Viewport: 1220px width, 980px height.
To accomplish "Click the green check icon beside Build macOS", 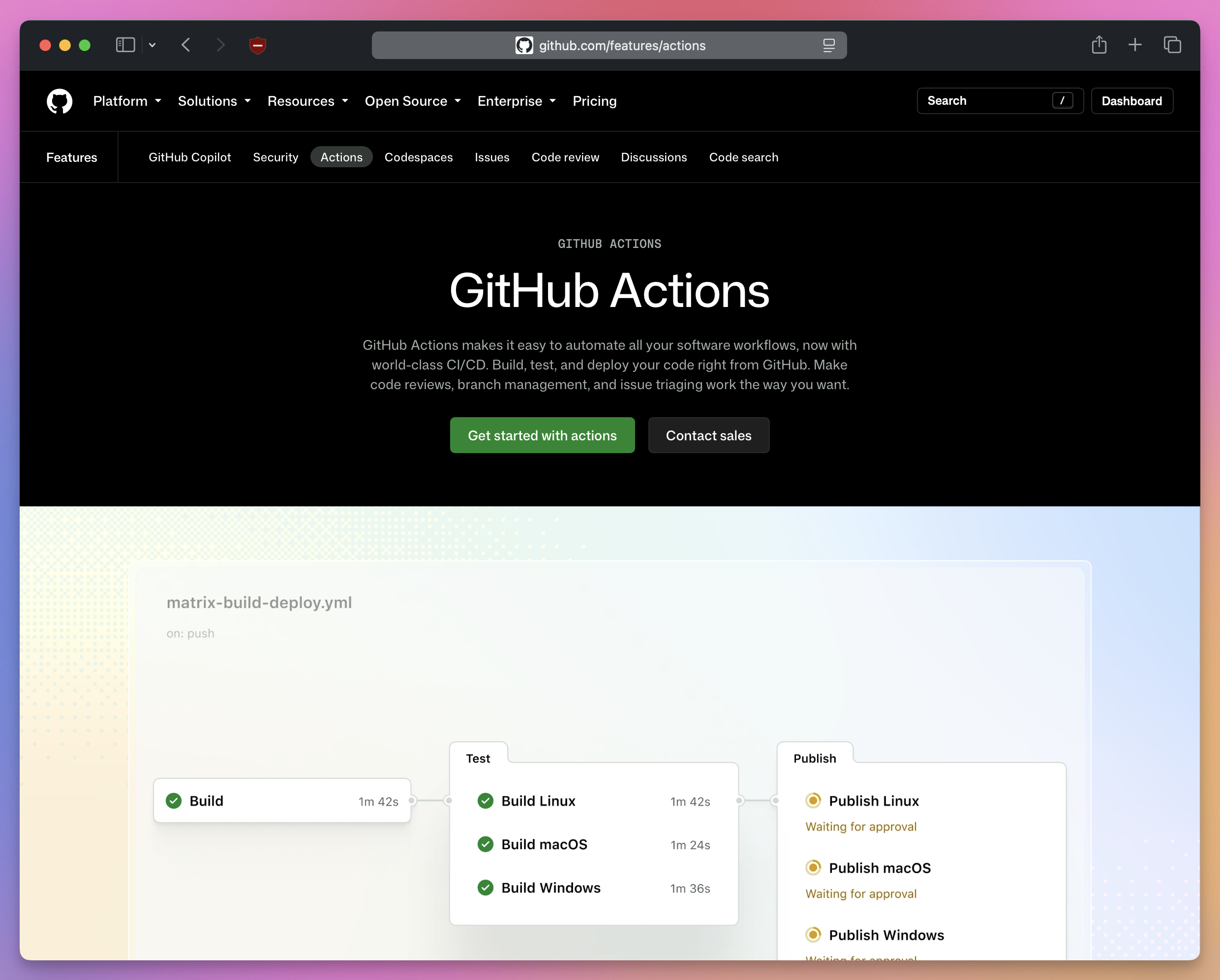I will coord(486,844).
